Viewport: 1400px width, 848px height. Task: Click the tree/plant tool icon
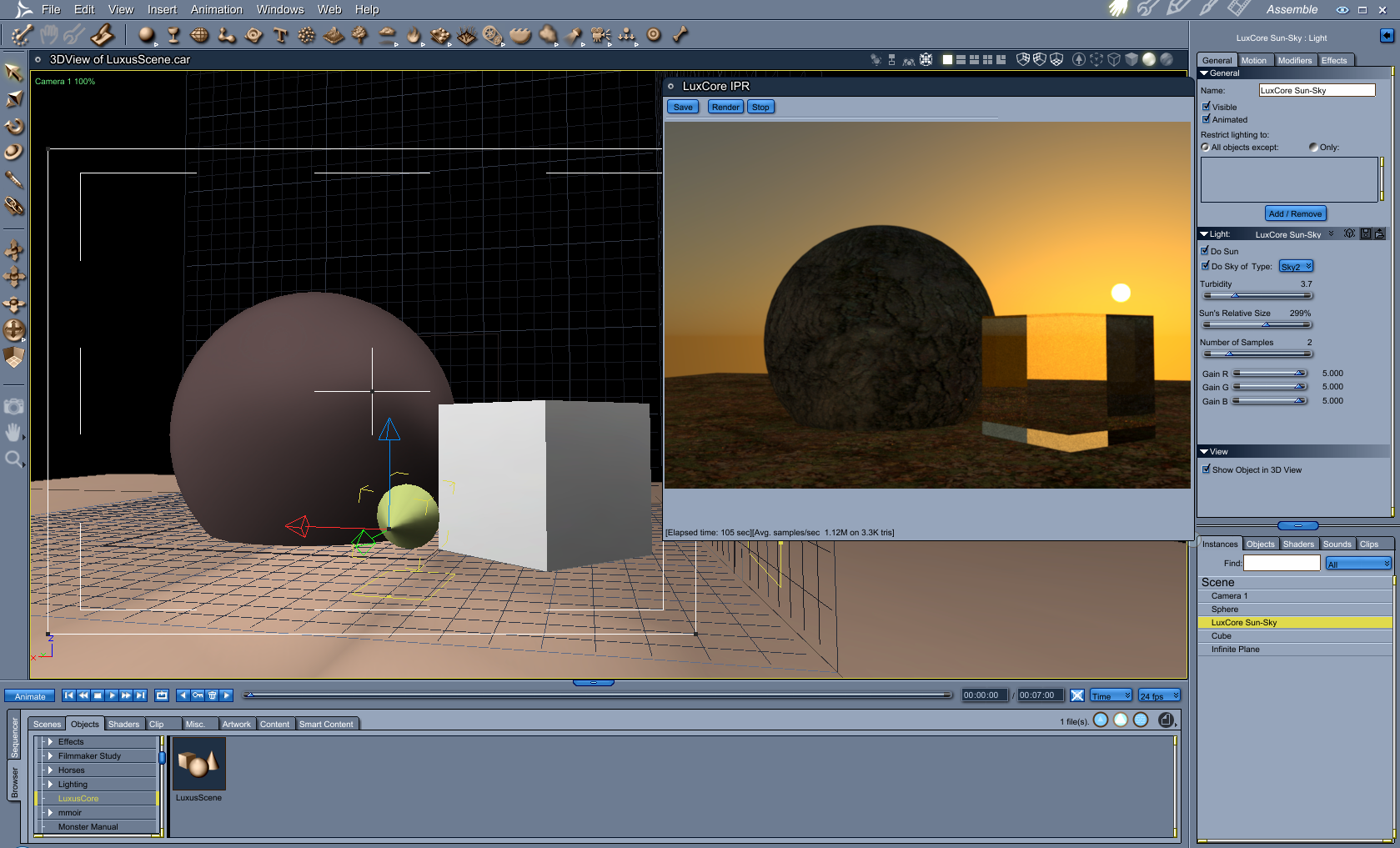click(x=360, y=35)
